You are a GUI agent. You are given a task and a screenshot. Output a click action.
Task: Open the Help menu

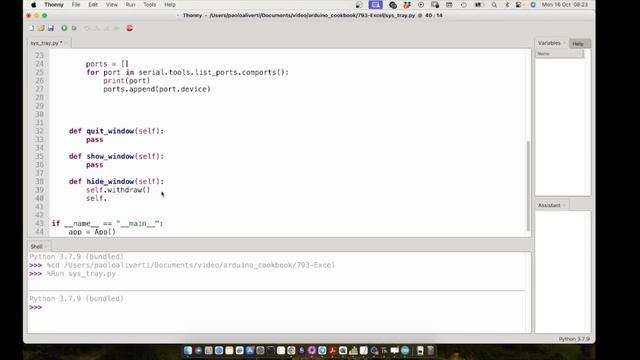pyautogui.click(x=170, y=5)
